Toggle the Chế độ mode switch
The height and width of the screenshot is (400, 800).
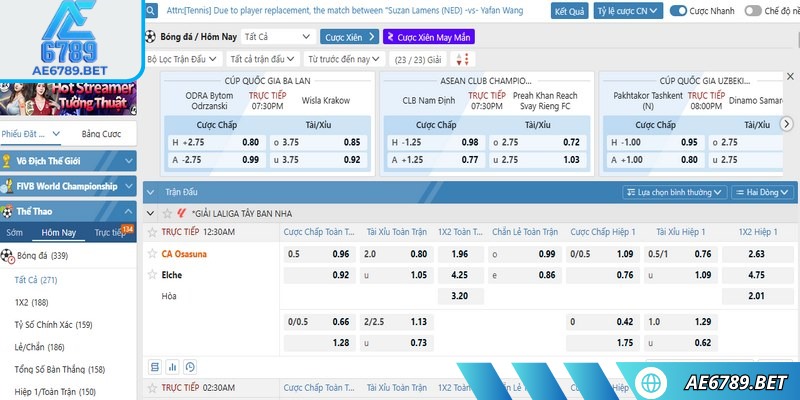click(x=753, y=11)
